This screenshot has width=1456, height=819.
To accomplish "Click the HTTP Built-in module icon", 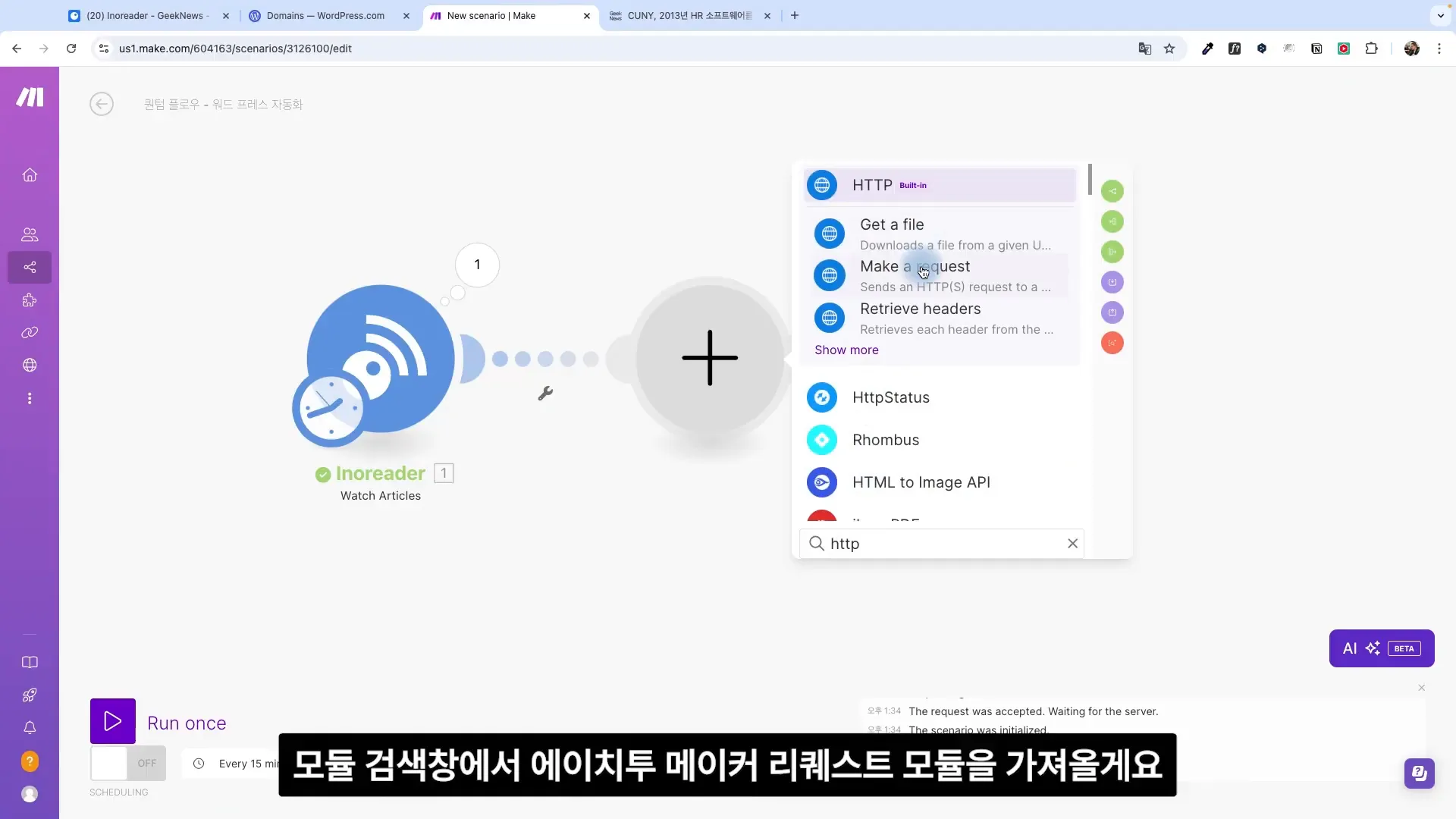I will point(822,185).
